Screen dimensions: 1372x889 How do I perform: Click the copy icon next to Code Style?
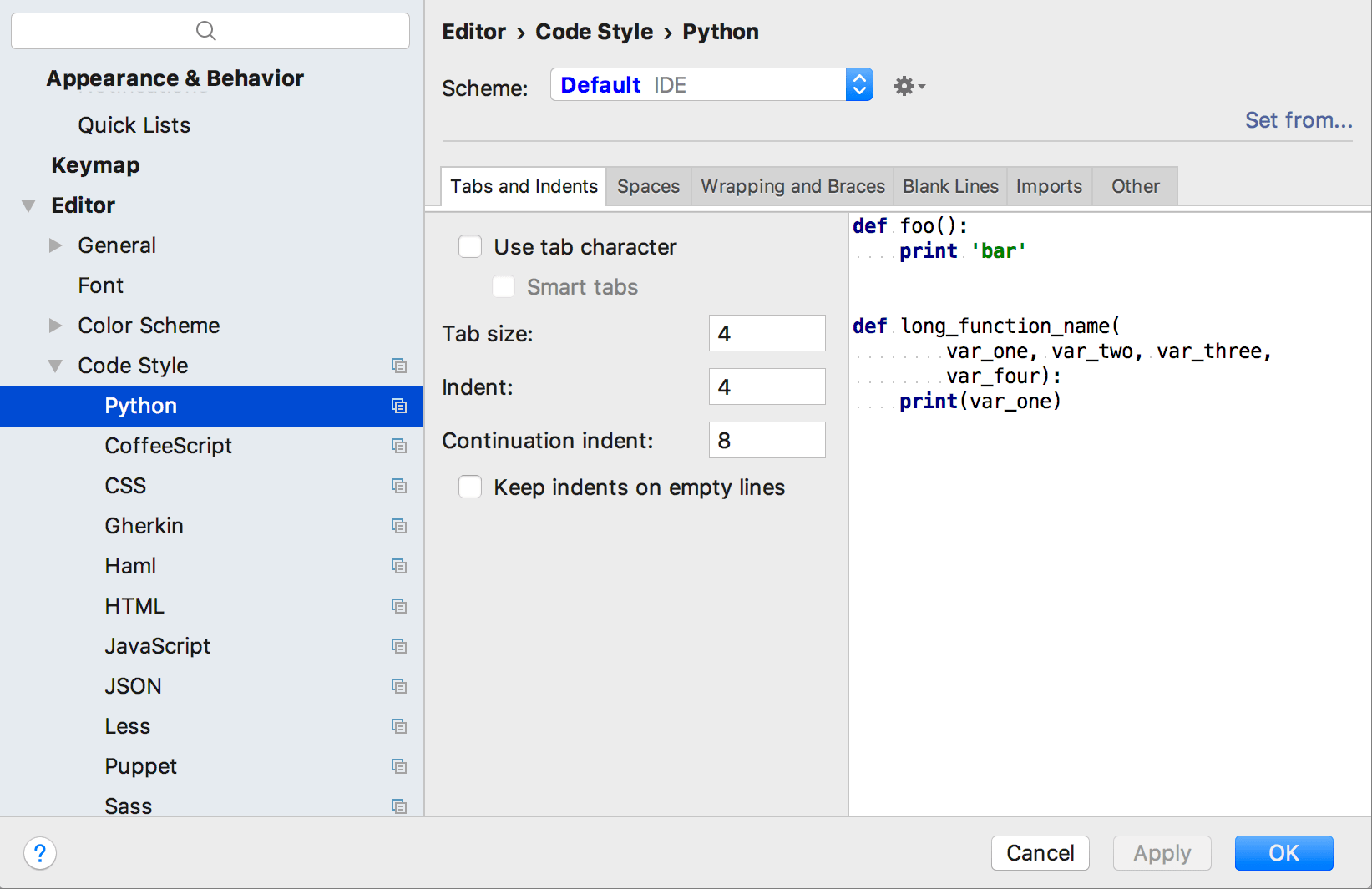coord(399,366)
